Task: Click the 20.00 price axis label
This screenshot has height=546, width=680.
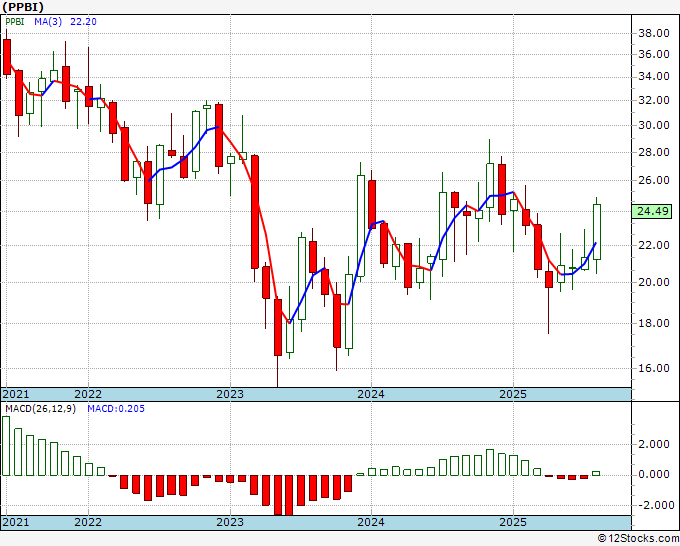Action: point(654,282)
